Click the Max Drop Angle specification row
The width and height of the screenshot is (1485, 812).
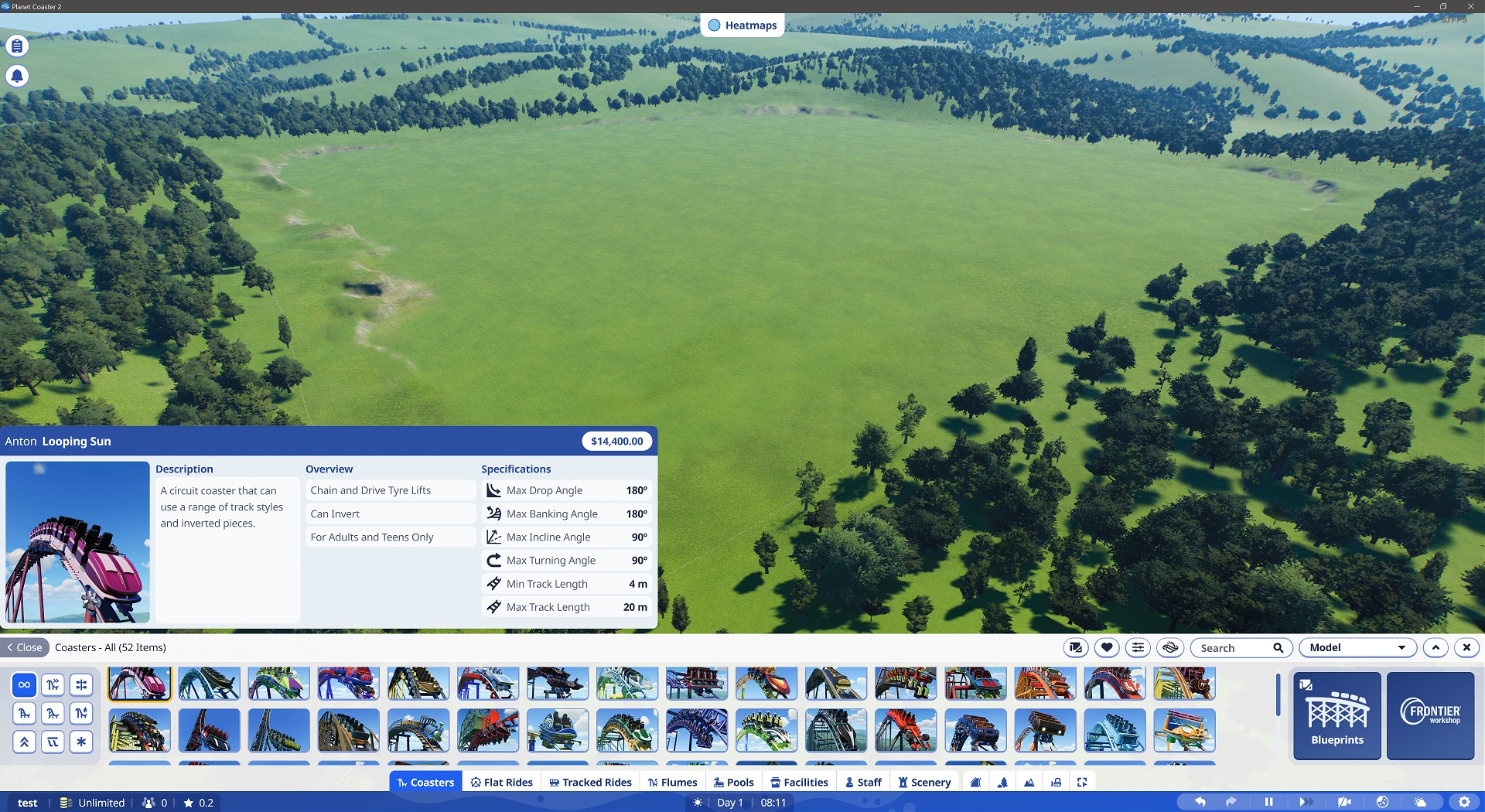point(567,490)
